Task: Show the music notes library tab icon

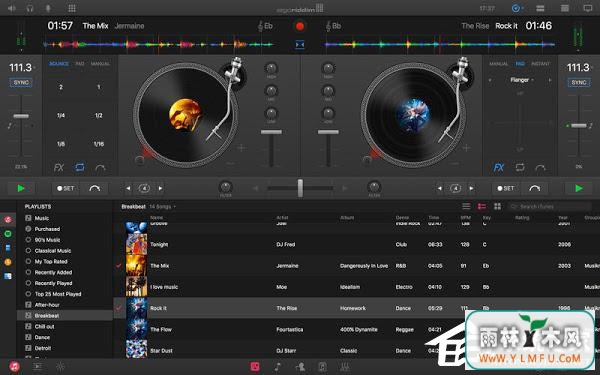Action: [278, 367]
